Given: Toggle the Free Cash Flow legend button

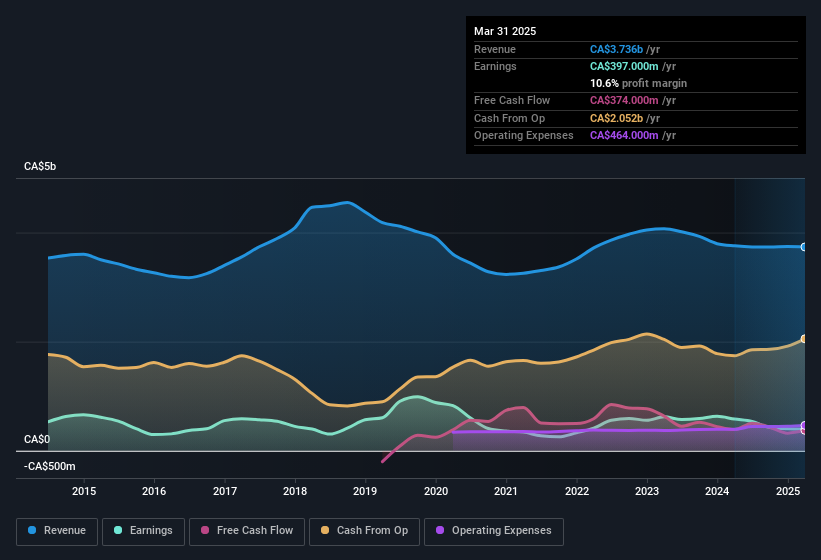Looking at the screenshot, I should [x=247, y=531].
